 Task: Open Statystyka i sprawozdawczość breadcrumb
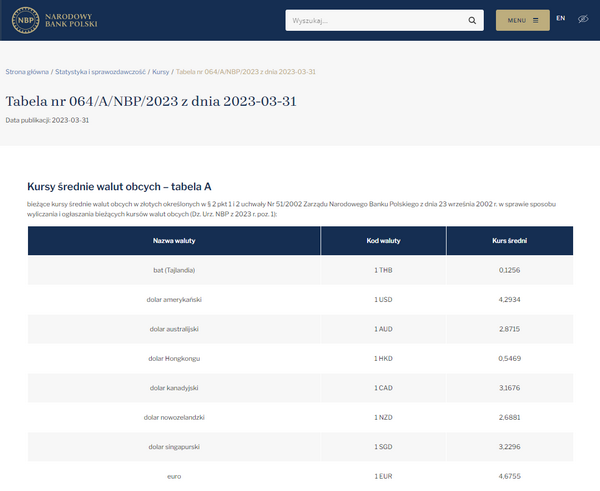pos(100,72)
